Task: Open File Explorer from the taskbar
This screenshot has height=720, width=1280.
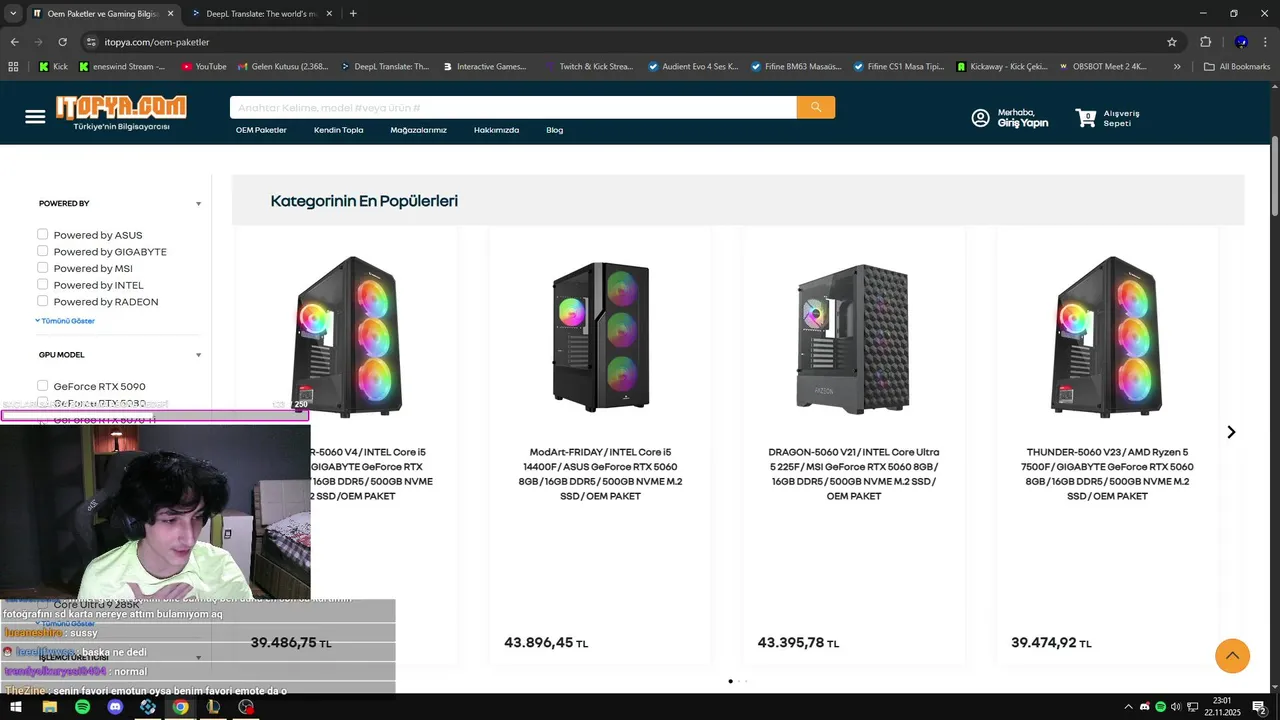Action: (x=49, y=707)
